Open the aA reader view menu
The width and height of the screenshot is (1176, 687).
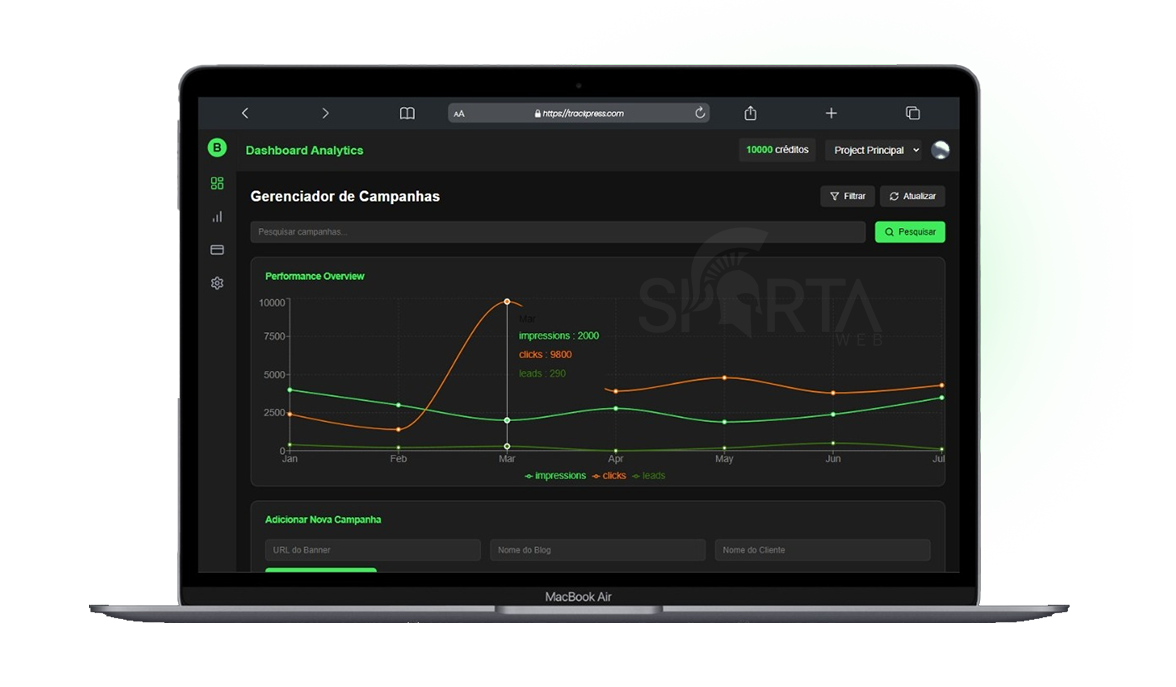[459, 114]
